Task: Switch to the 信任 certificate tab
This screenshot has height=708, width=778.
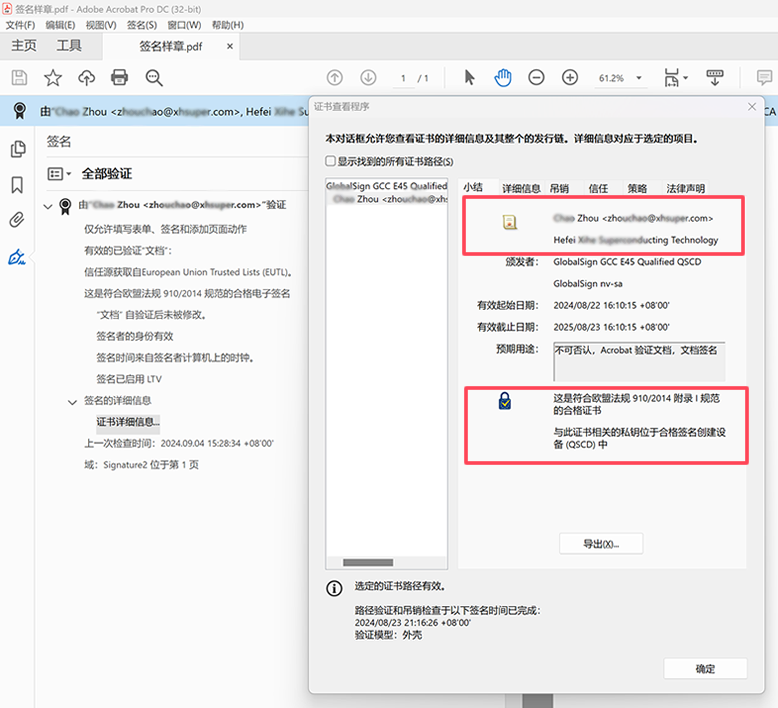Action: click(x=598, y=188)
